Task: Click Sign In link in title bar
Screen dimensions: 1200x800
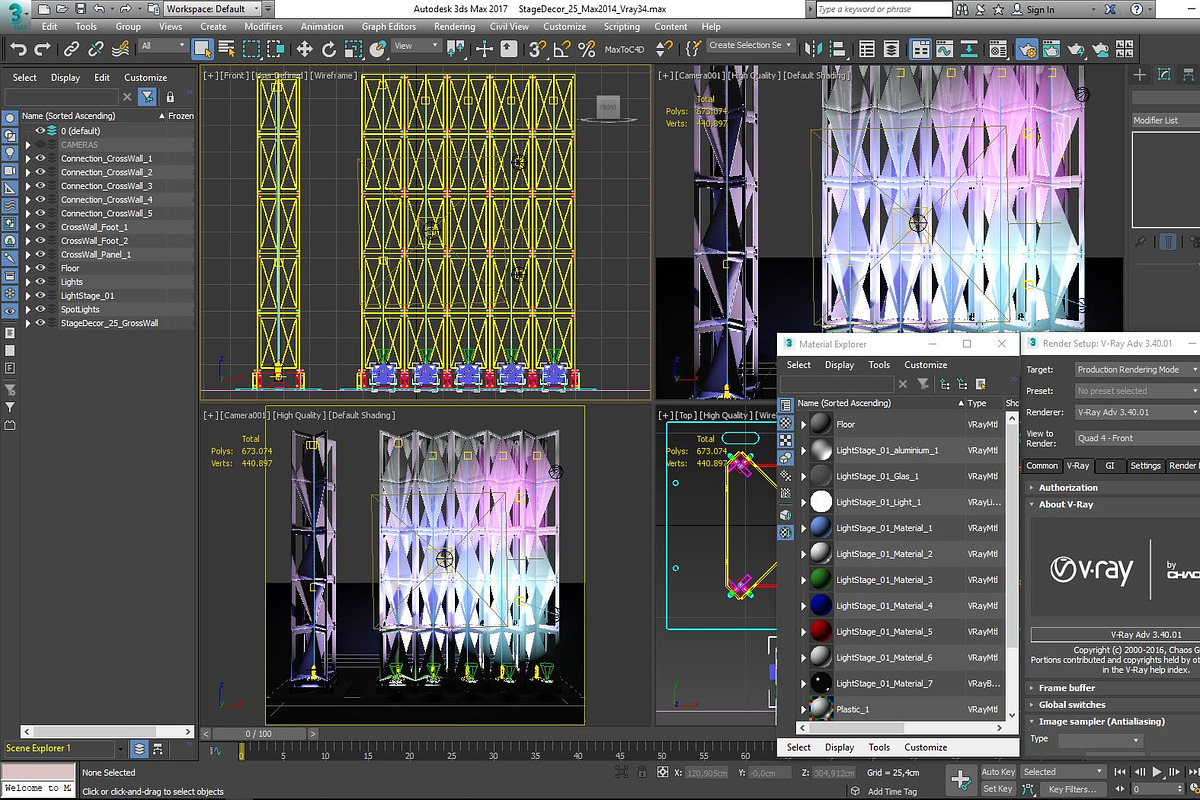Action: coord(1040,10)
